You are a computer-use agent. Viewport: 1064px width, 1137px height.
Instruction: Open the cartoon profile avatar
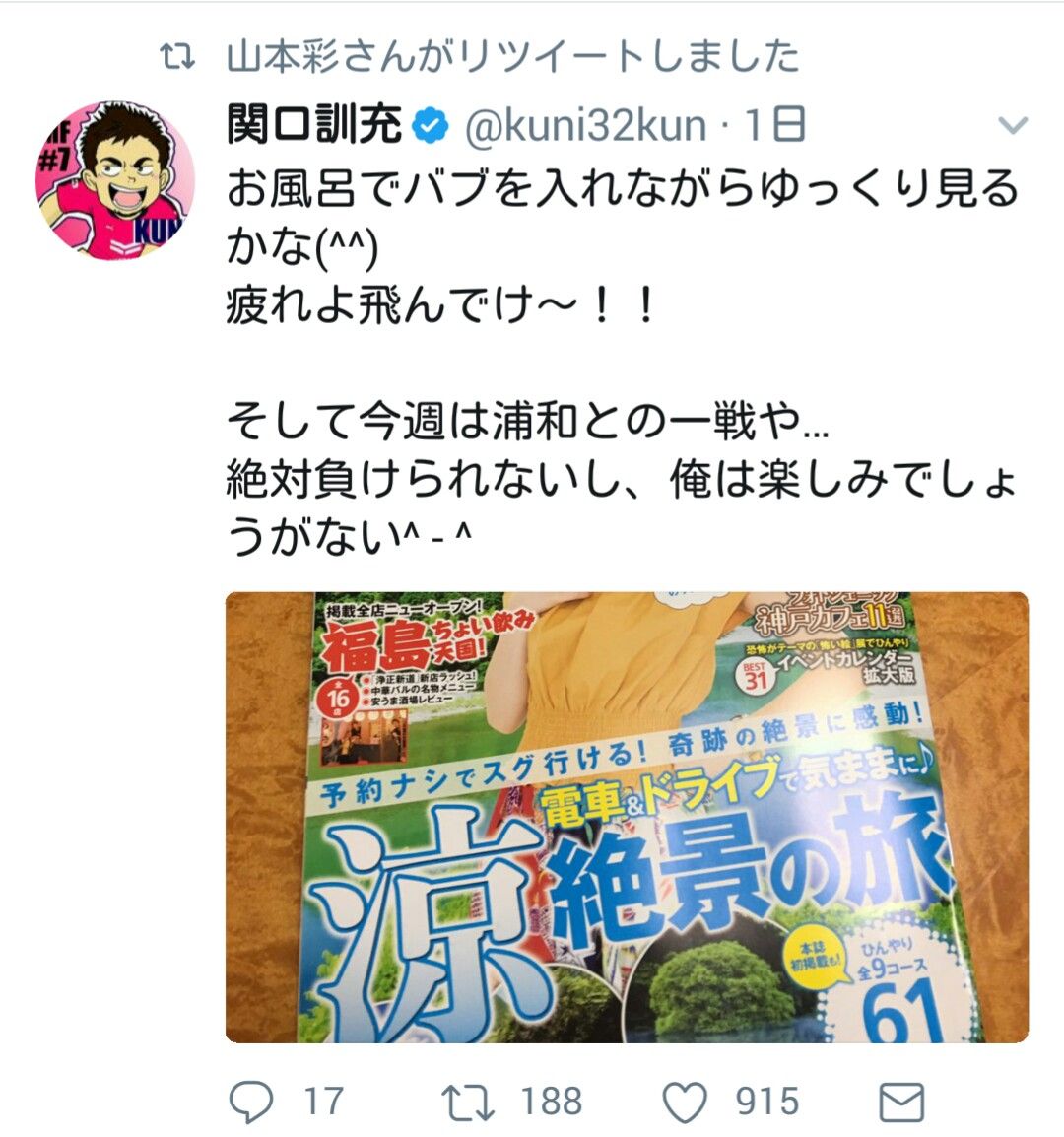[x=115, y=180]
